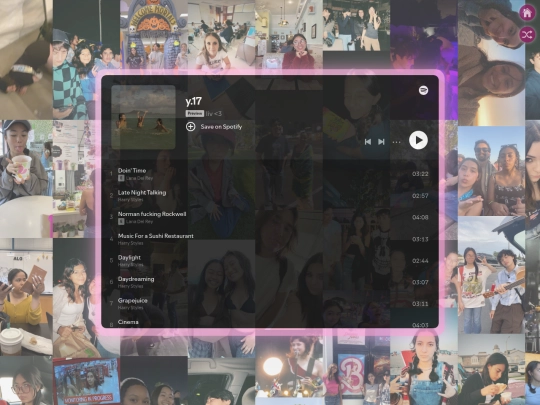Select the track Doin' Time
This screenshot has height=405, width=540.
132,170
